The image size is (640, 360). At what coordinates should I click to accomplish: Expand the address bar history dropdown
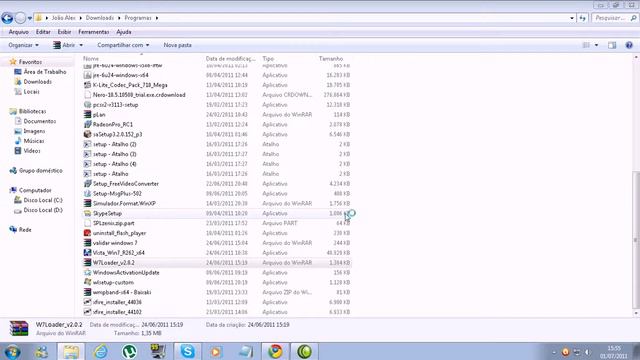pyautogui.click(x=571, y=18)
